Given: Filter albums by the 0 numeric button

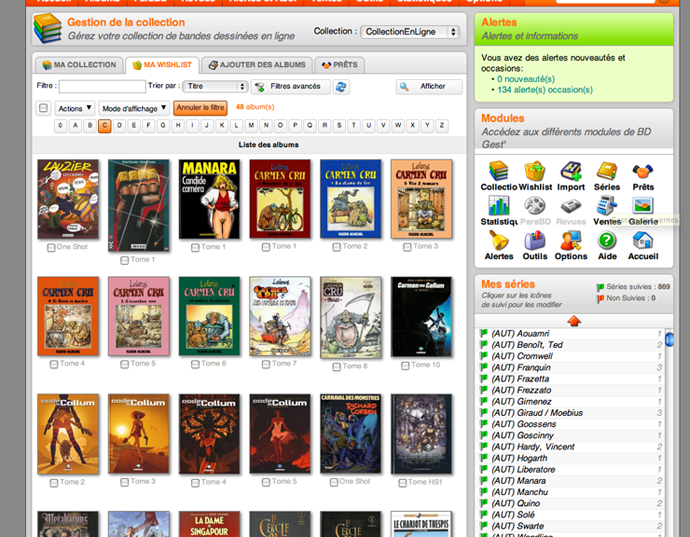Looking at the screenshot, I should pos(61,125).
